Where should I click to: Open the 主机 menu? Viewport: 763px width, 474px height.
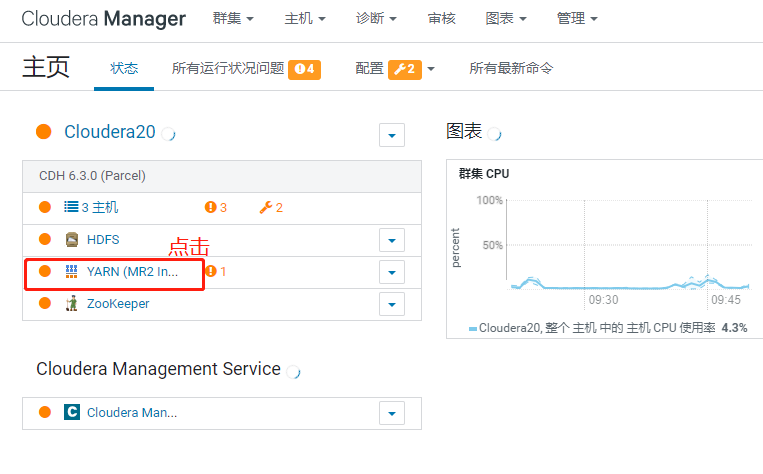point(305,18)
